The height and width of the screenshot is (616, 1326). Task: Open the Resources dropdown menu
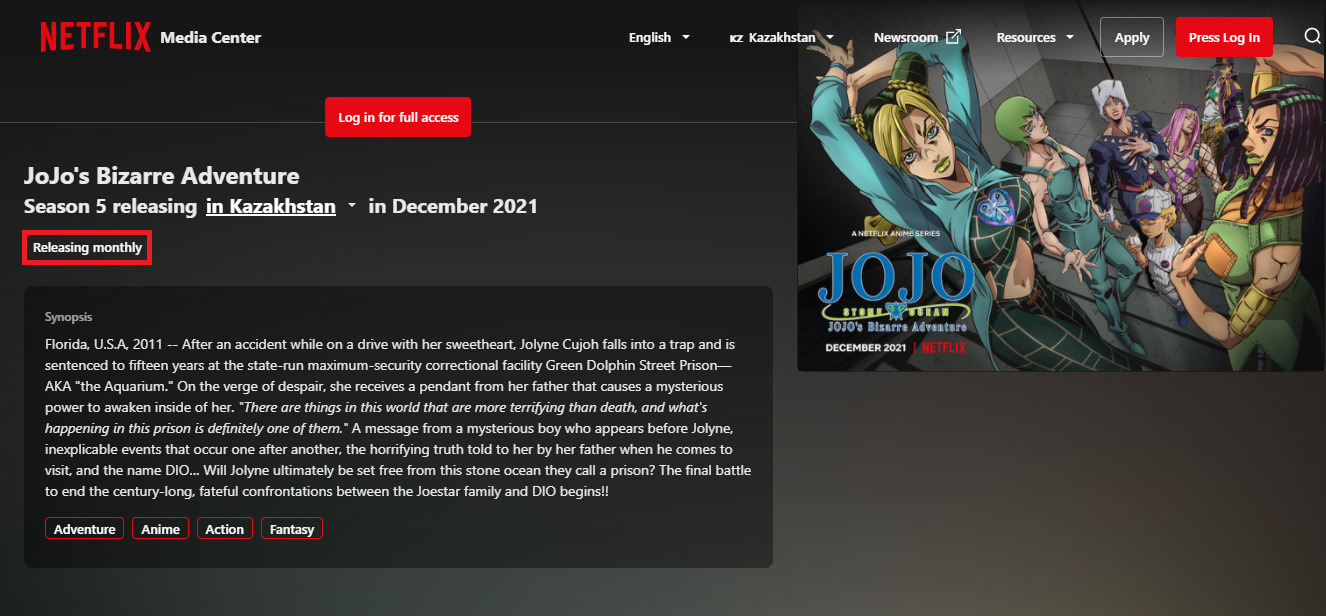[1035, 37]
